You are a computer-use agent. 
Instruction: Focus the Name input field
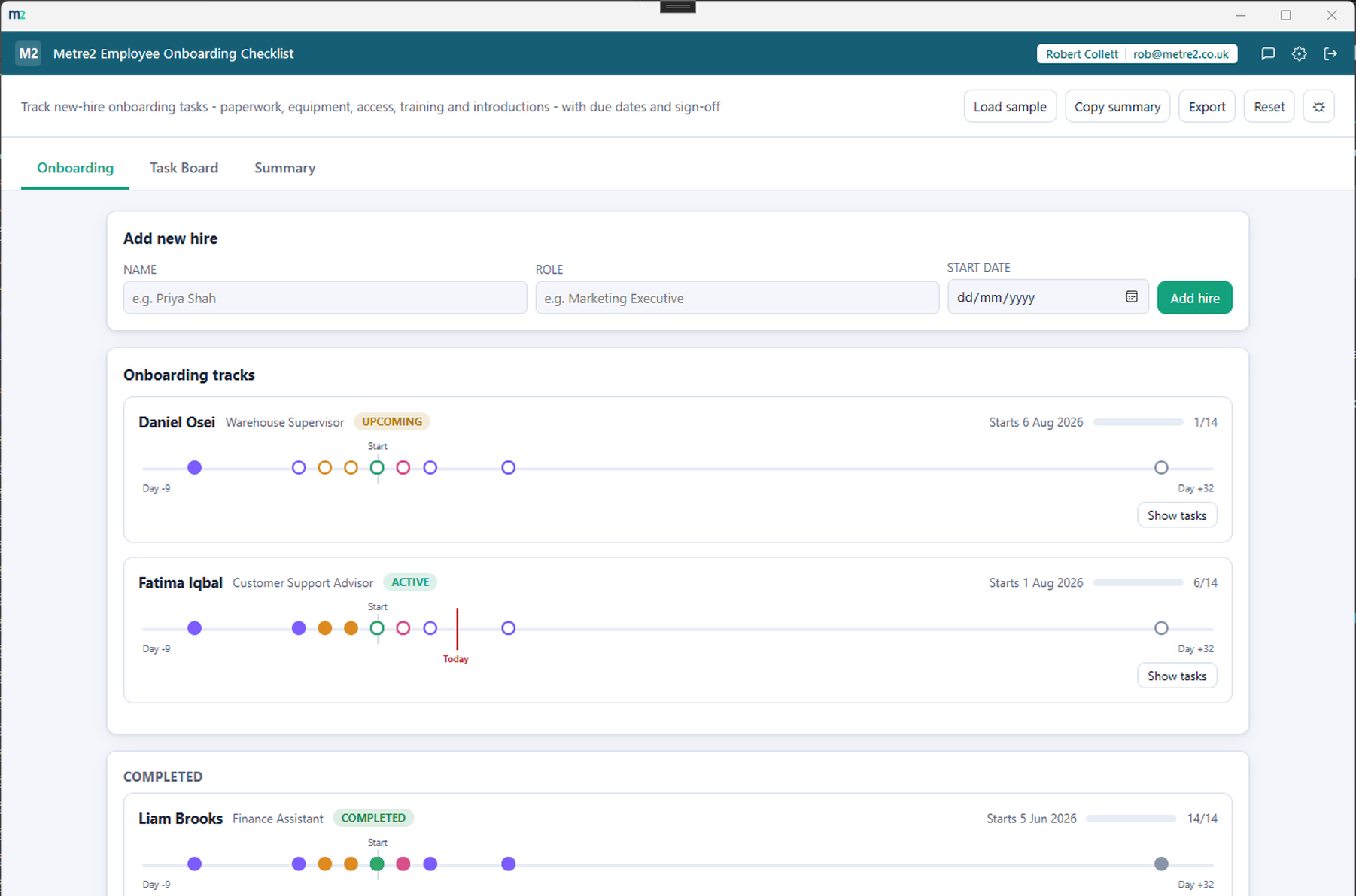point(325,298)
